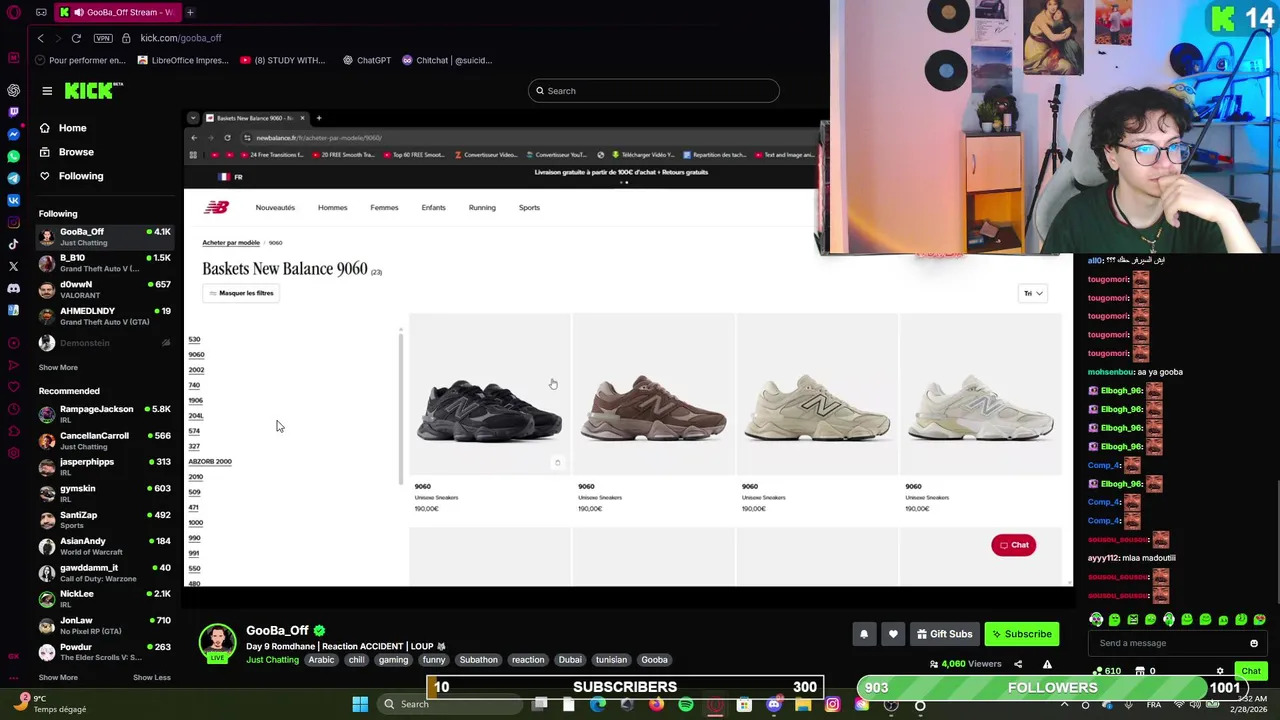The width and height of the screenshot is (1280, 720).
Task: Click red Chat button on New Balance
Action: click(1013, 545)
